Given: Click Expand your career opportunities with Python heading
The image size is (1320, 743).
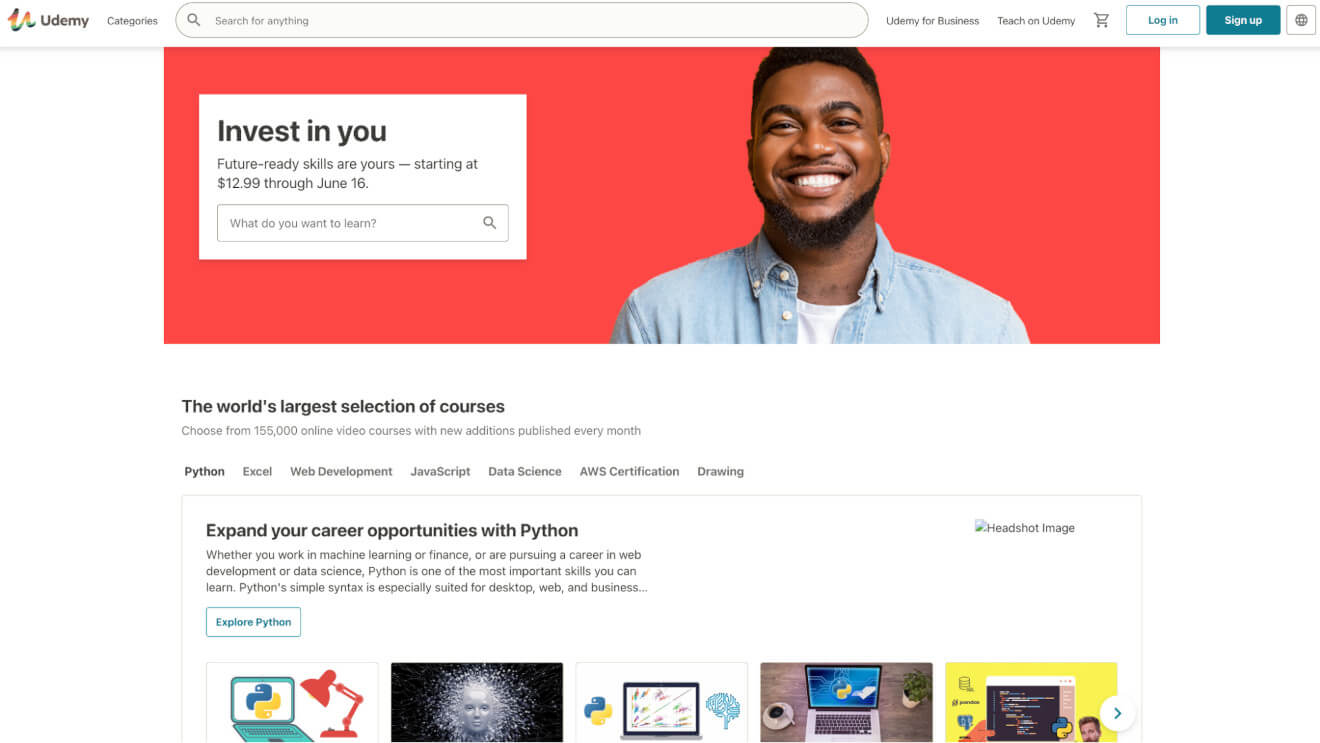Looking at the screenshot, I should [x=392, y=530].
